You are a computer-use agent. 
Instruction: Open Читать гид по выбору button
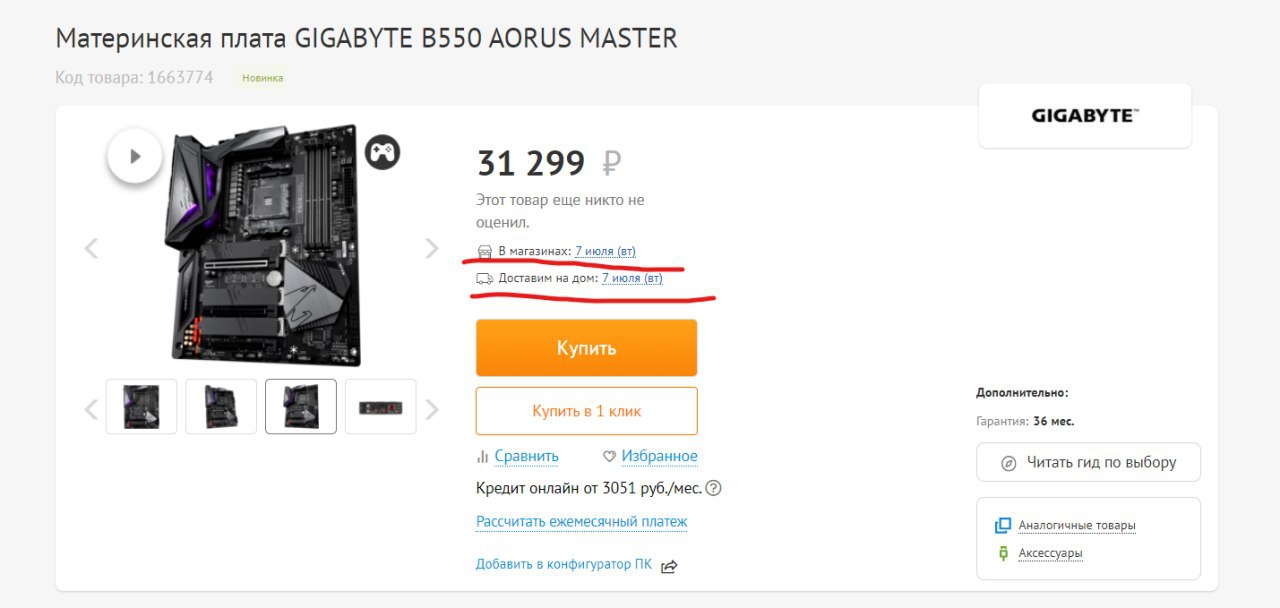[x=1089, y=463]
